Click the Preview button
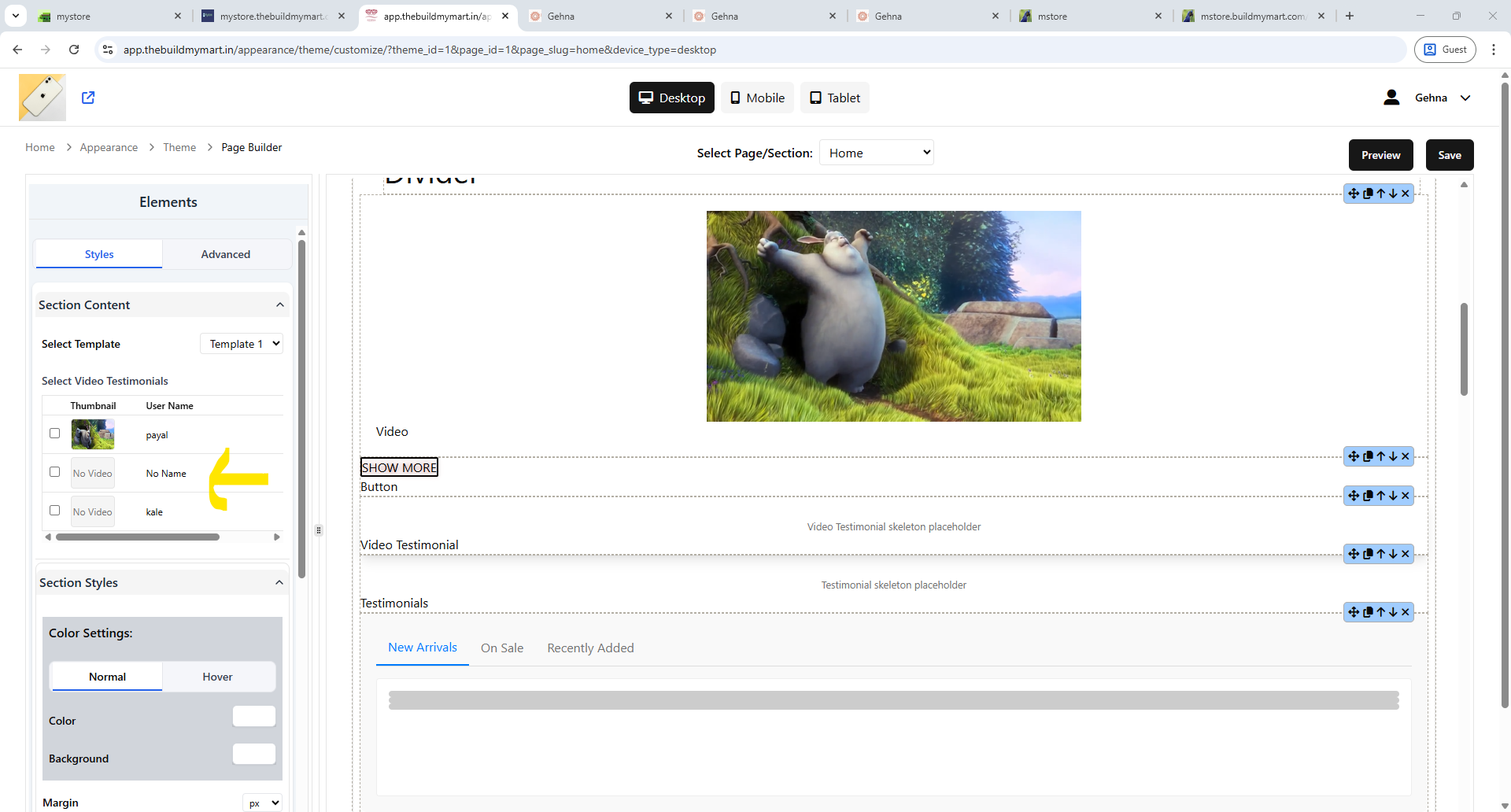This screenshot has height=812, width=1511. click(1381, 155)
